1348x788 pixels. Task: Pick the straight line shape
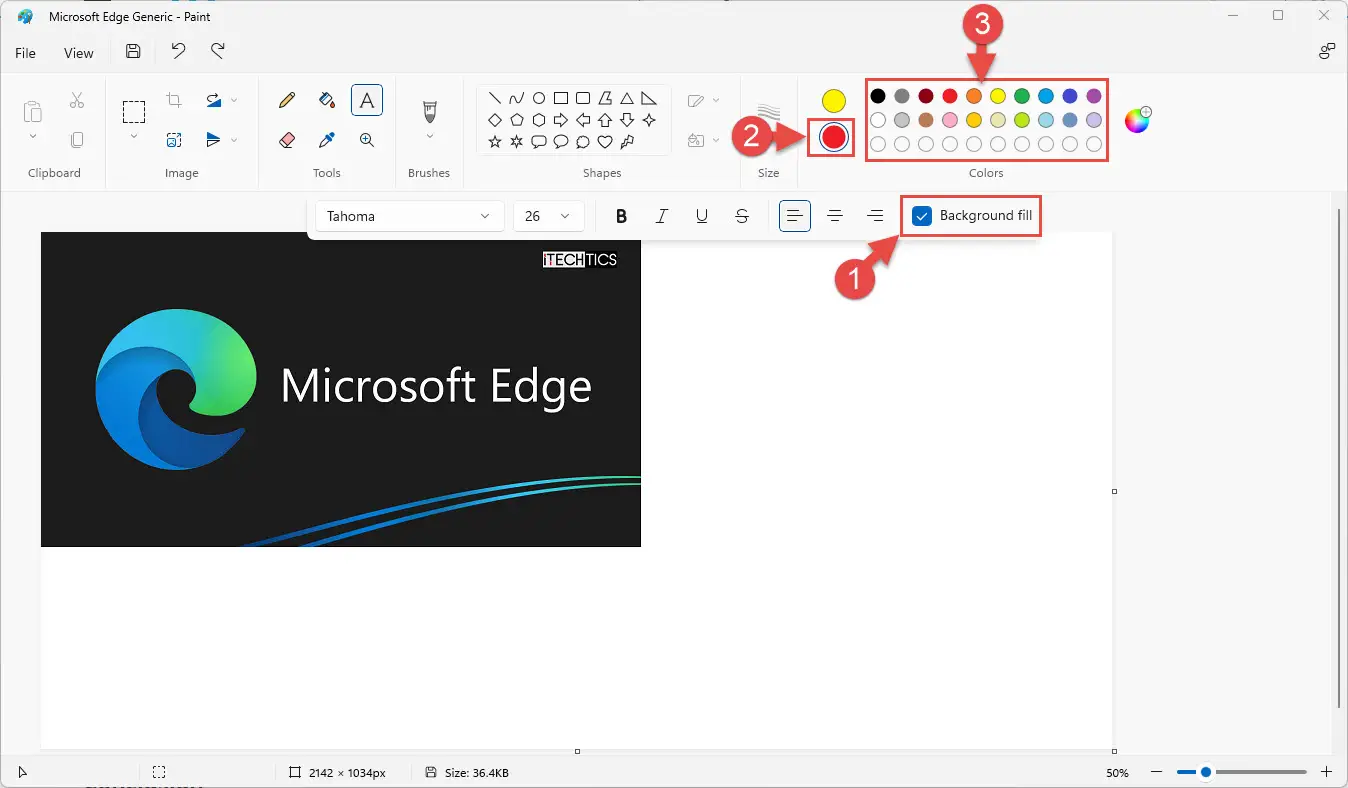(x=495, y=98)
